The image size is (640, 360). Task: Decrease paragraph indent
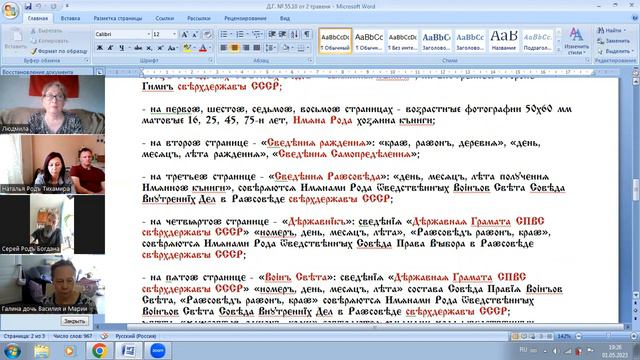tap(272, 34)
